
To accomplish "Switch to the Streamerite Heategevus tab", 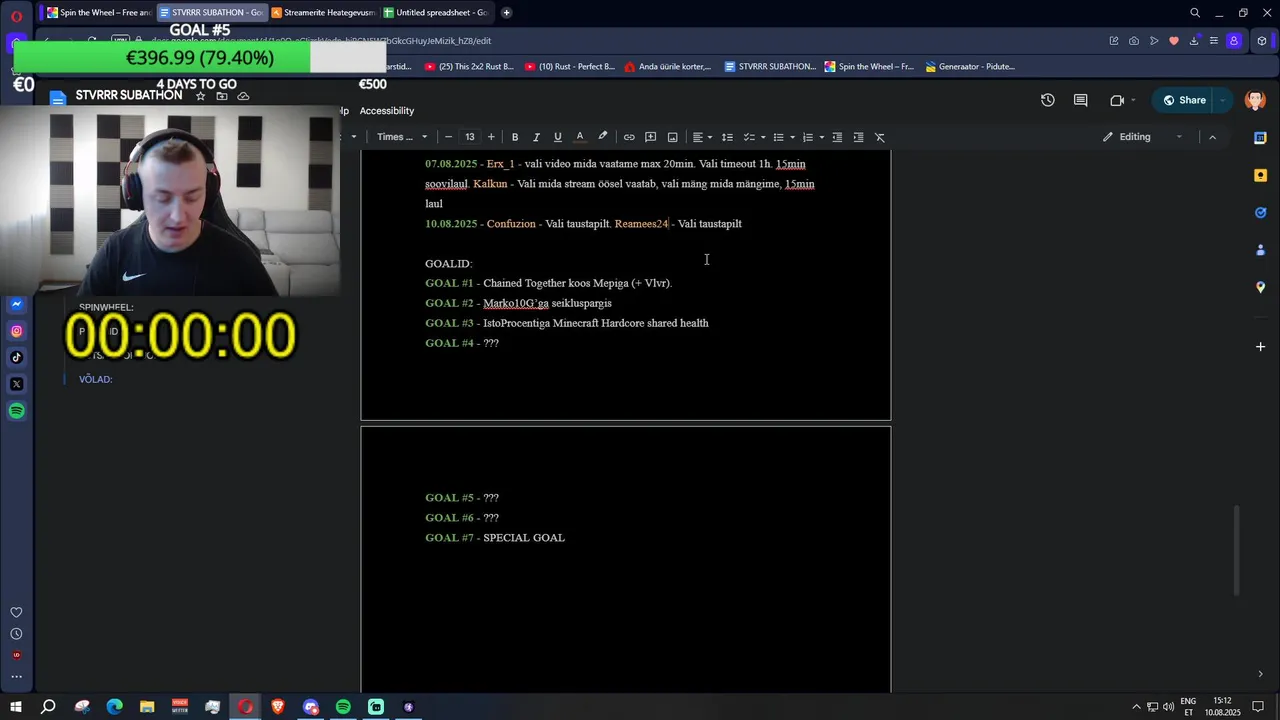I will click(324, 13).
